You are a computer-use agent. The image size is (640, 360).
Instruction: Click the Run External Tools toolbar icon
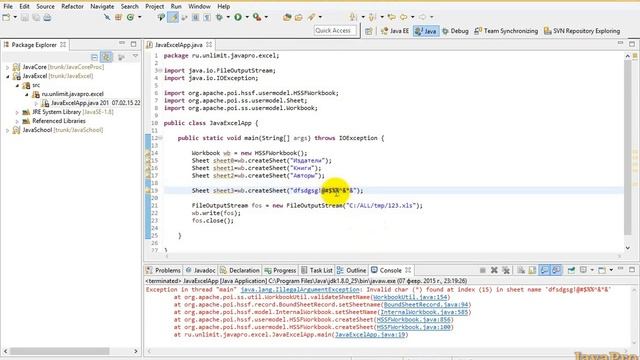pyautogui.click(x=257, y=17)
